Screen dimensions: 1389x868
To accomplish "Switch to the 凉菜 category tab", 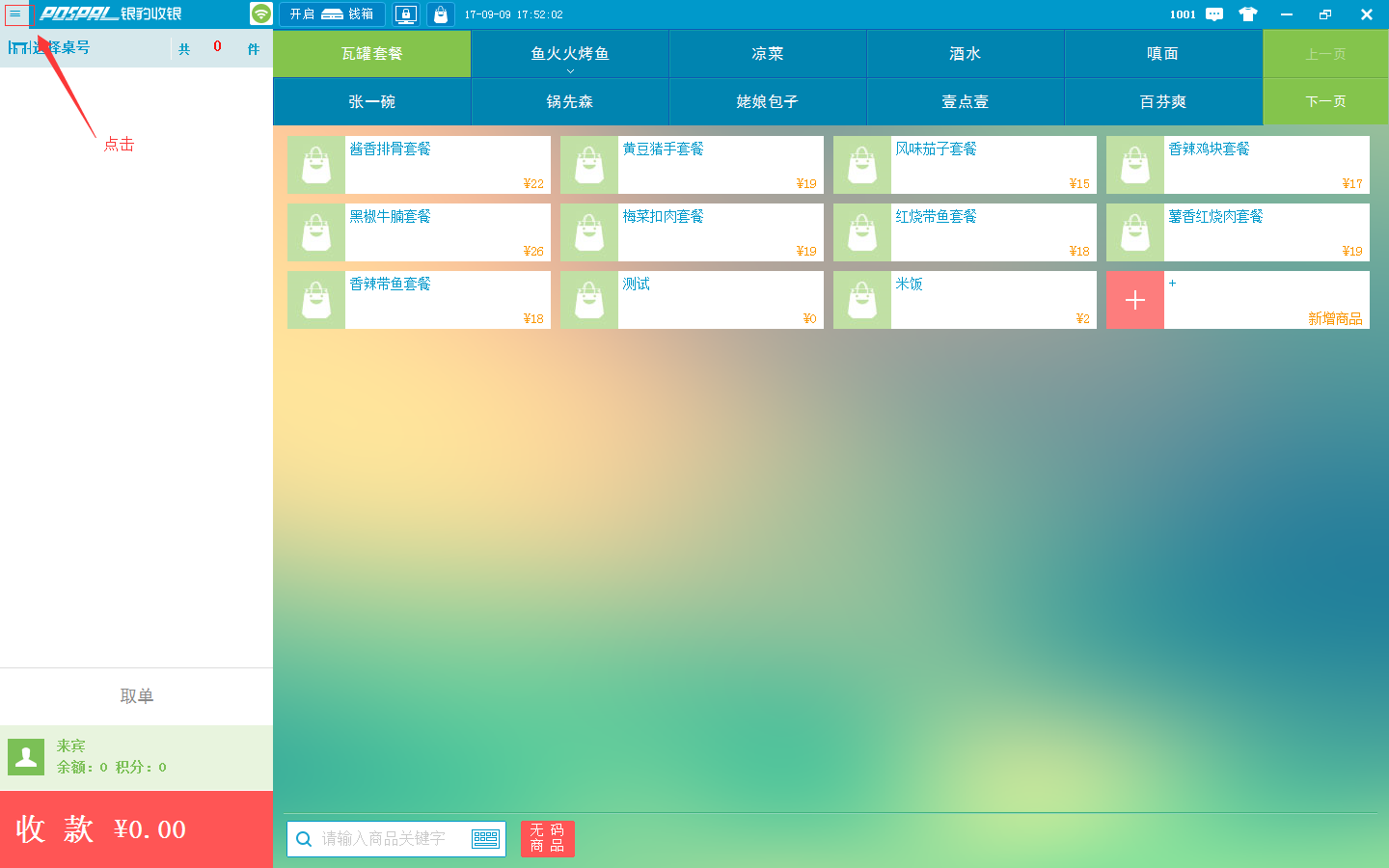I will (768, 54).
